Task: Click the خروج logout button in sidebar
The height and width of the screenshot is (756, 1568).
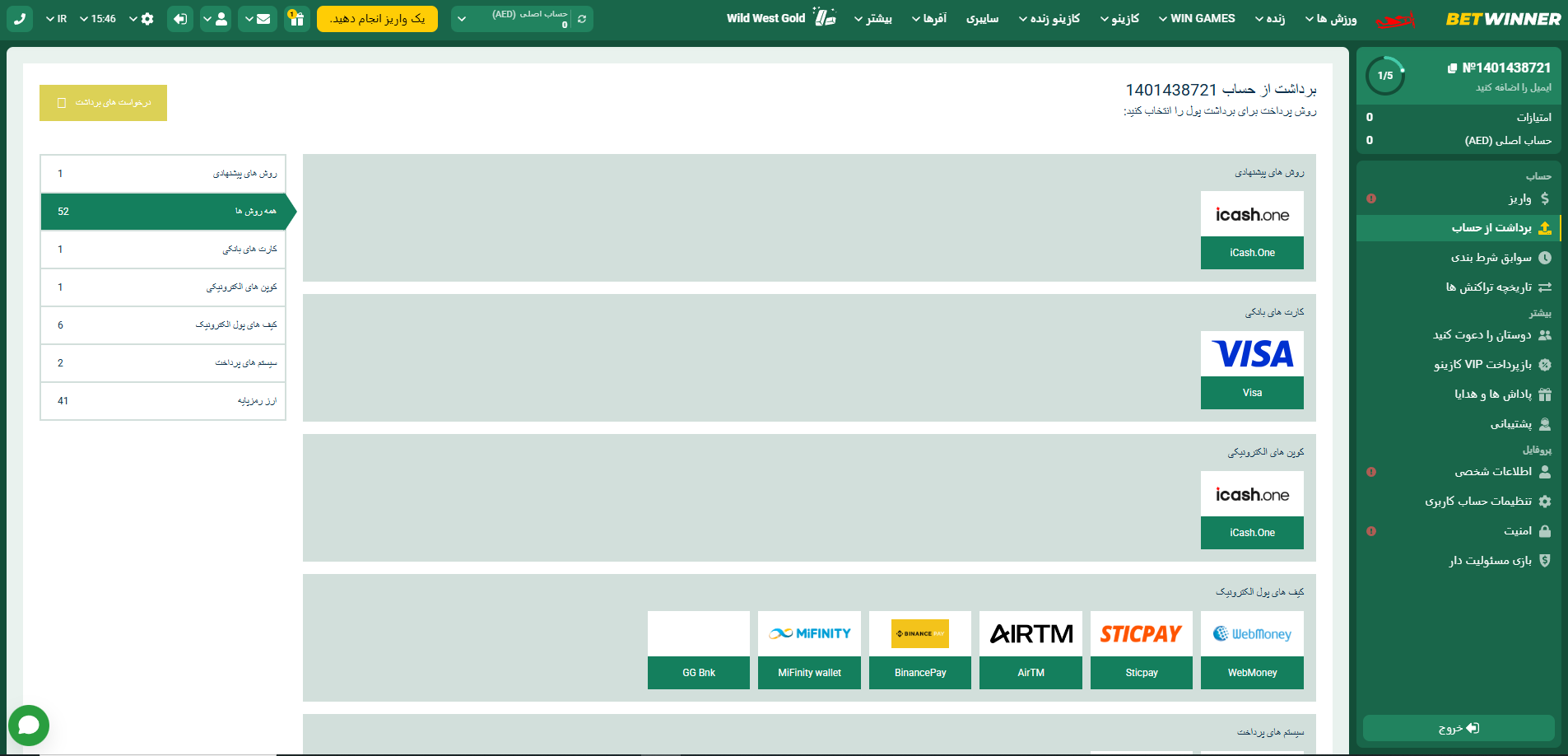Action: [1459, 728]
